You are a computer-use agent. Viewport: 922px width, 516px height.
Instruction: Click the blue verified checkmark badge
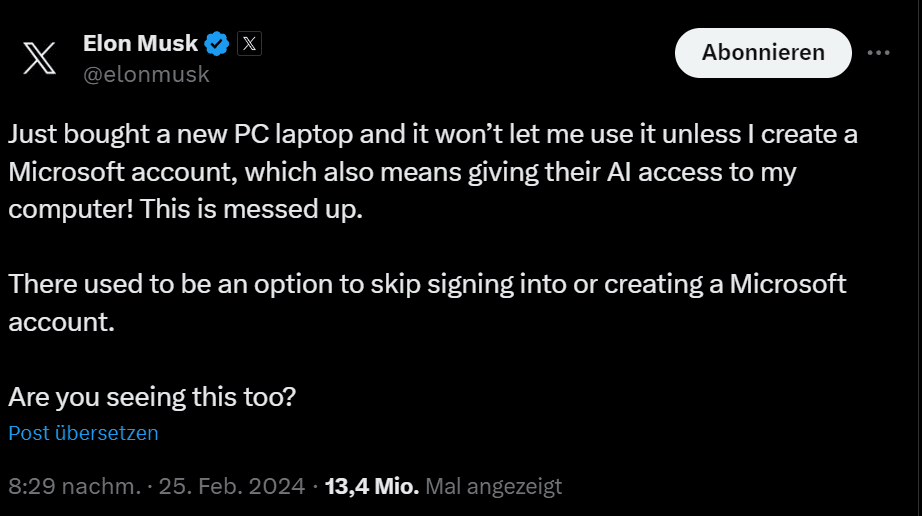coord(216,43)
